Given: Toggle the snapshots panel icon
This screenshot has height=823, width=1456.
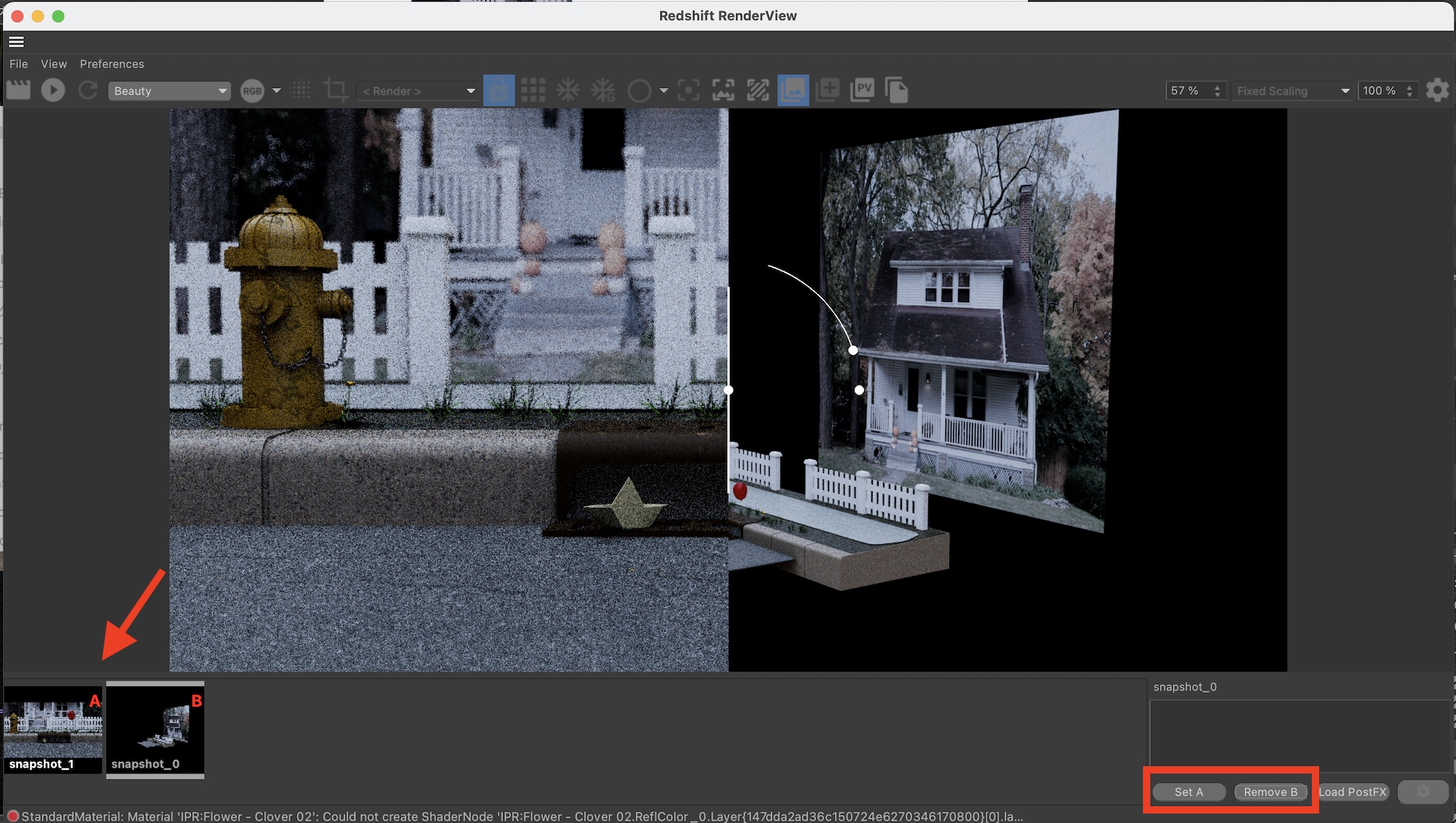Looking at the screenshot, I should [793, 90].
